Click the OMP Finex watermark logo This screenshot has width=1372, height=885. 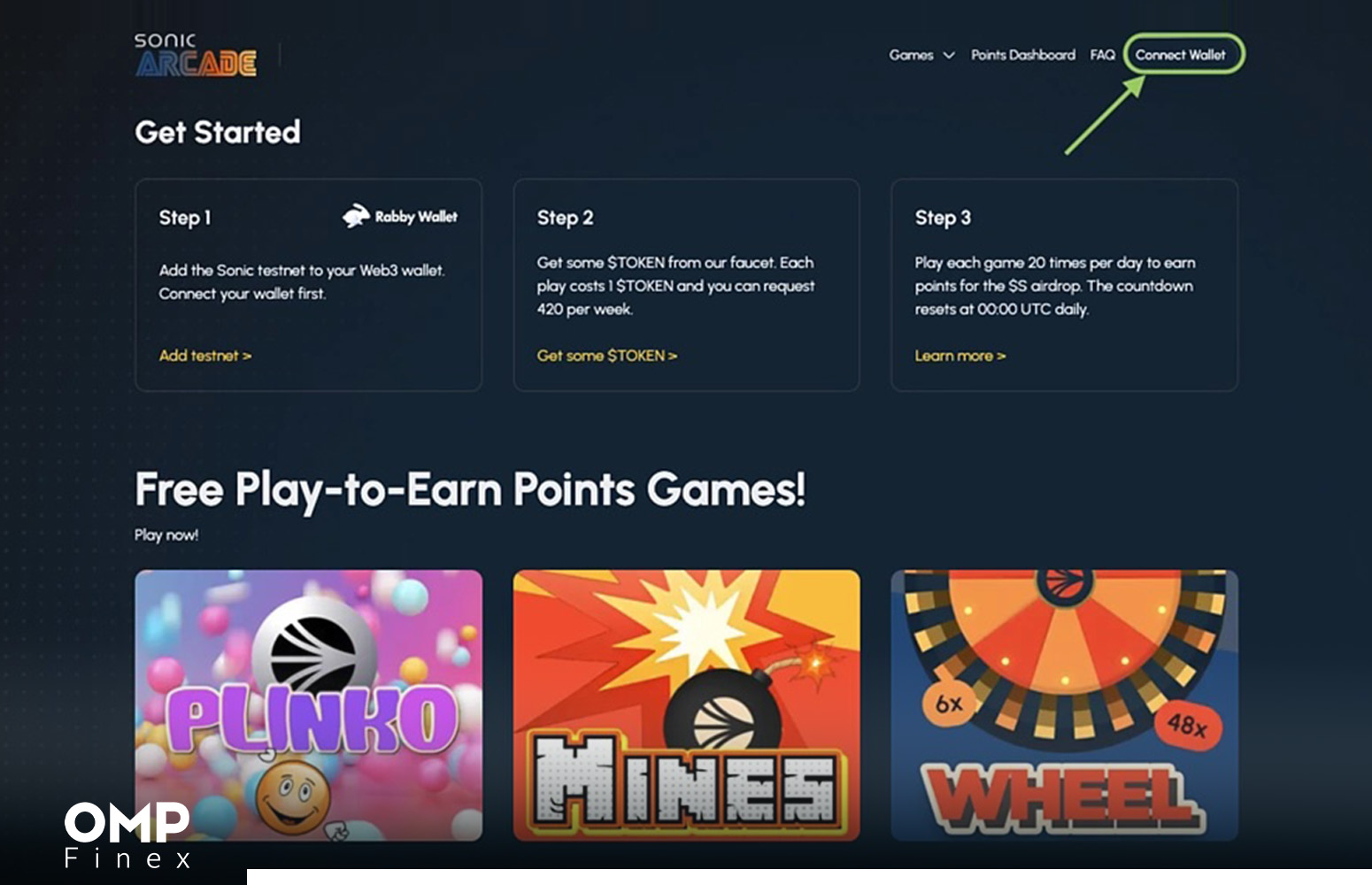(127, 835)
